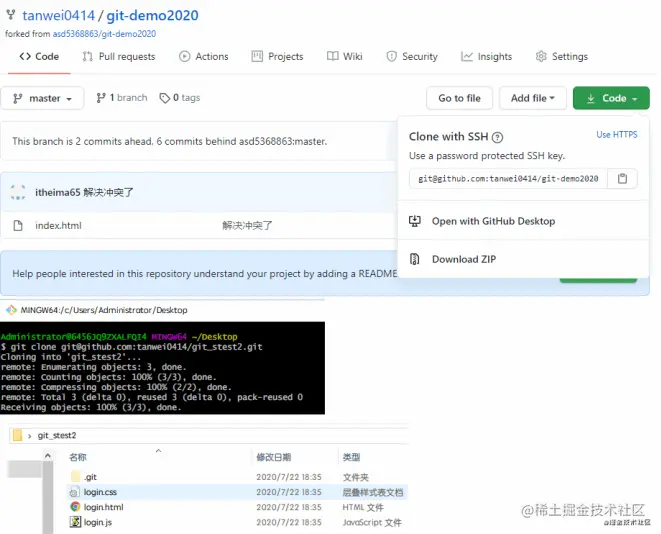
Task: Open the git-demo2020 repository link
Action: coord(152,16)
